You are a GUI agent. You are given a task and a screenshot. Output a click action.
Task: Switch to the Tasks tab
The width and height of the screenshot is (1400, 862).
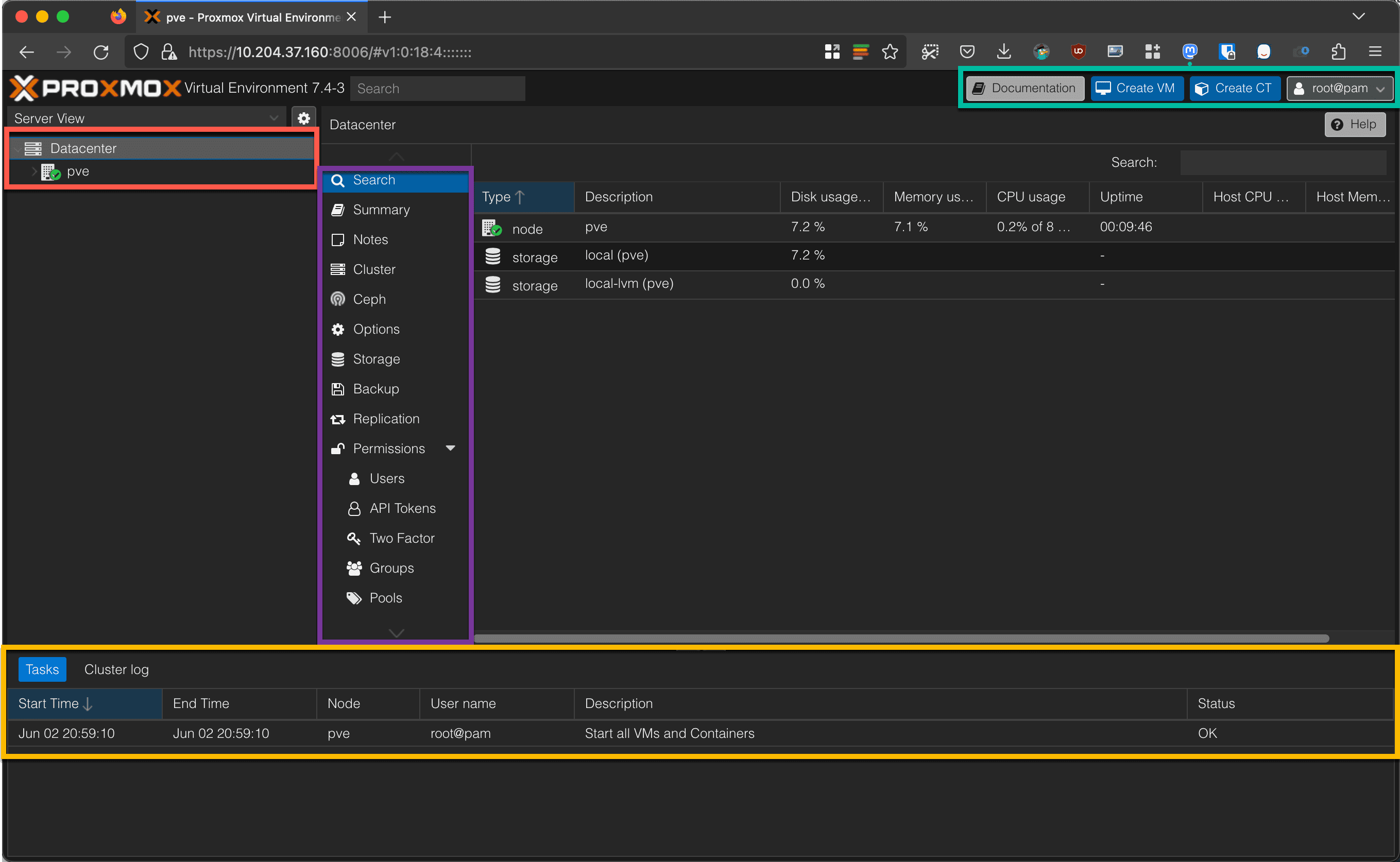[x=42, y=669]
